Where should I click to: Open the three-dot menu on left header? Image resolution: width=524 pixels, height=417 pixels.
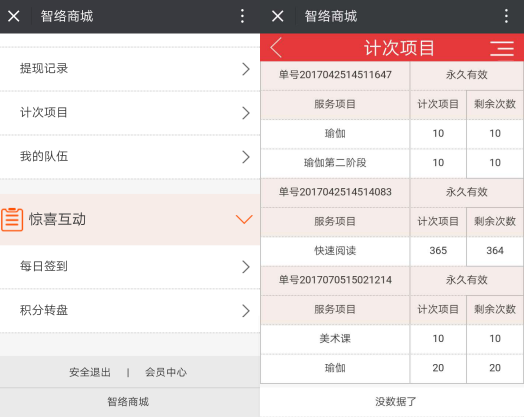242,16
